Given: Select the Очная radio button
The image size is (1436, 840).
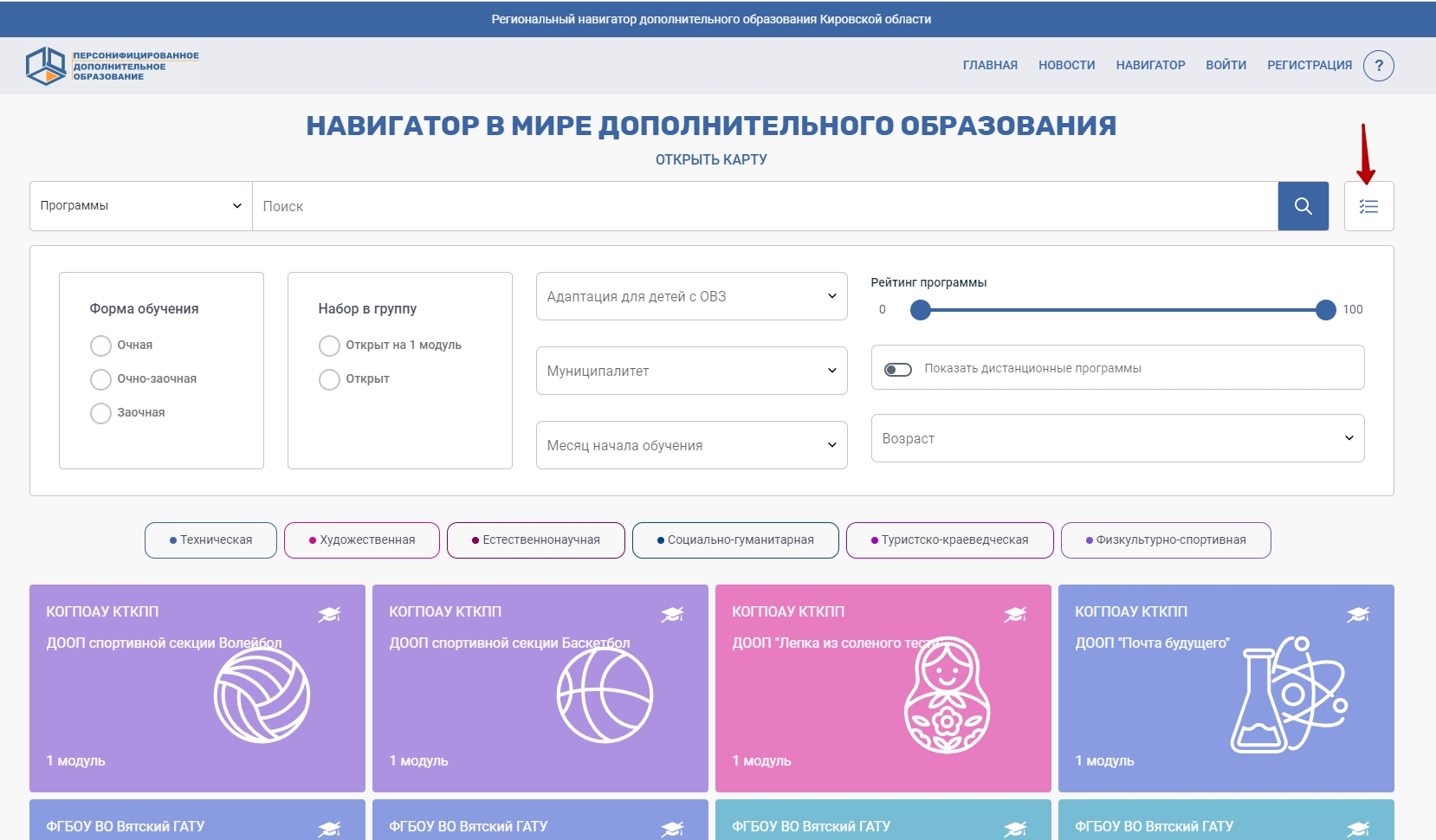Looking at the screenshot, I should (x=101, y=346).
